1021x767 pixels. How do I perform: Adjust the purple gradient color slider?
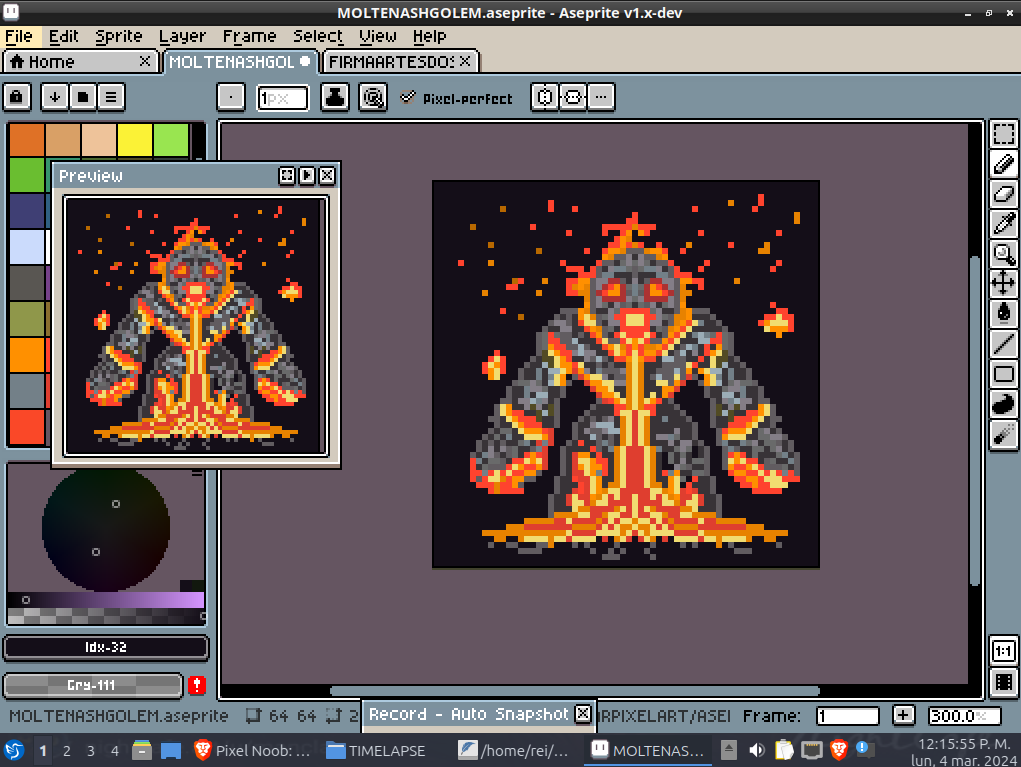[x=105, y=600]
